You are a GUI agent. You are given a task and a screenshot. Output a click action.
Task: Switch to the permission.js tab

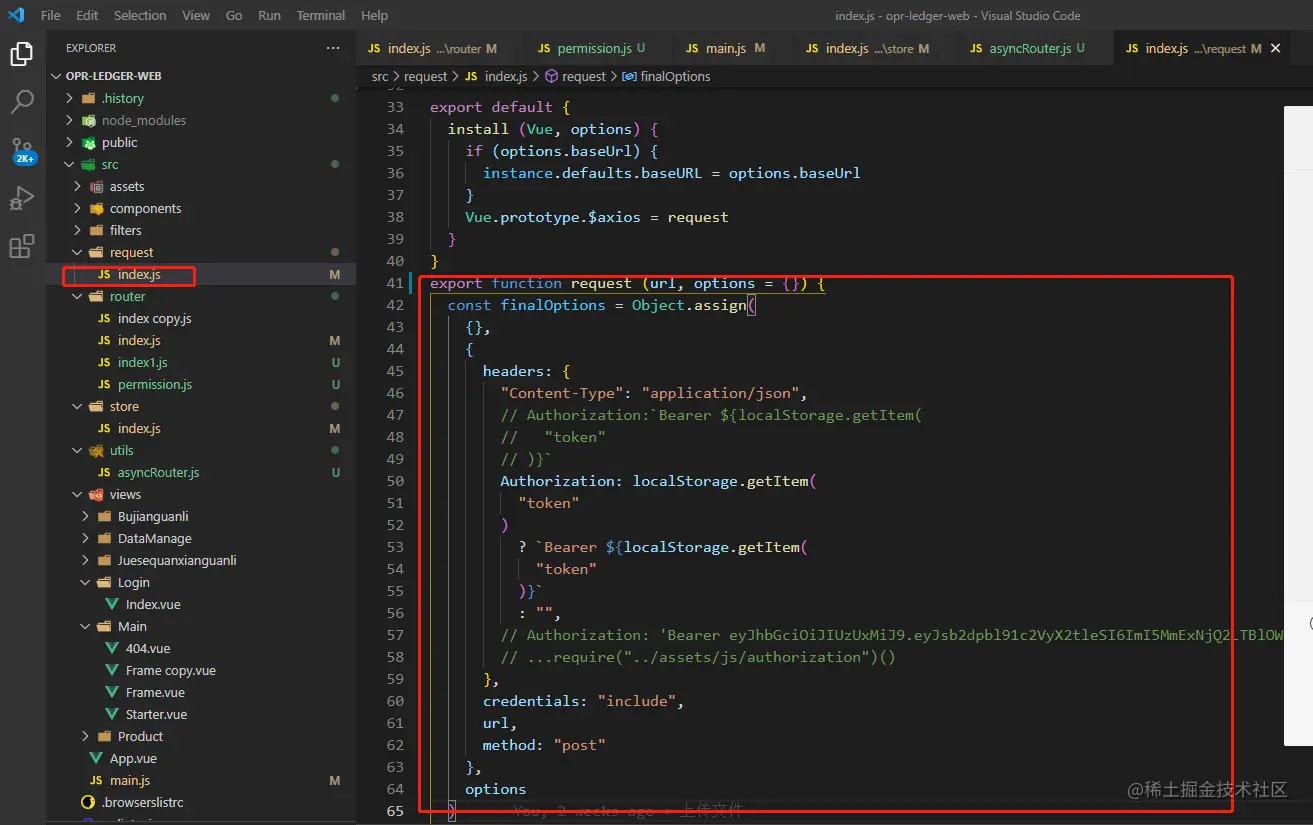[593, 48]
